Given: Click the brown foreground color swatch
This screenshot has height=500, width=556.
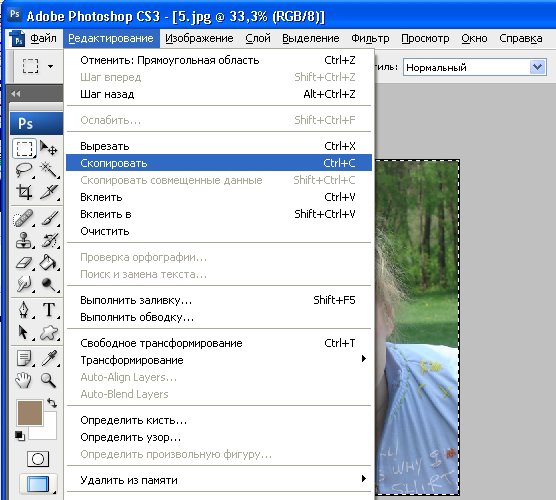Looking at the screenshot, I should (30, 413).
